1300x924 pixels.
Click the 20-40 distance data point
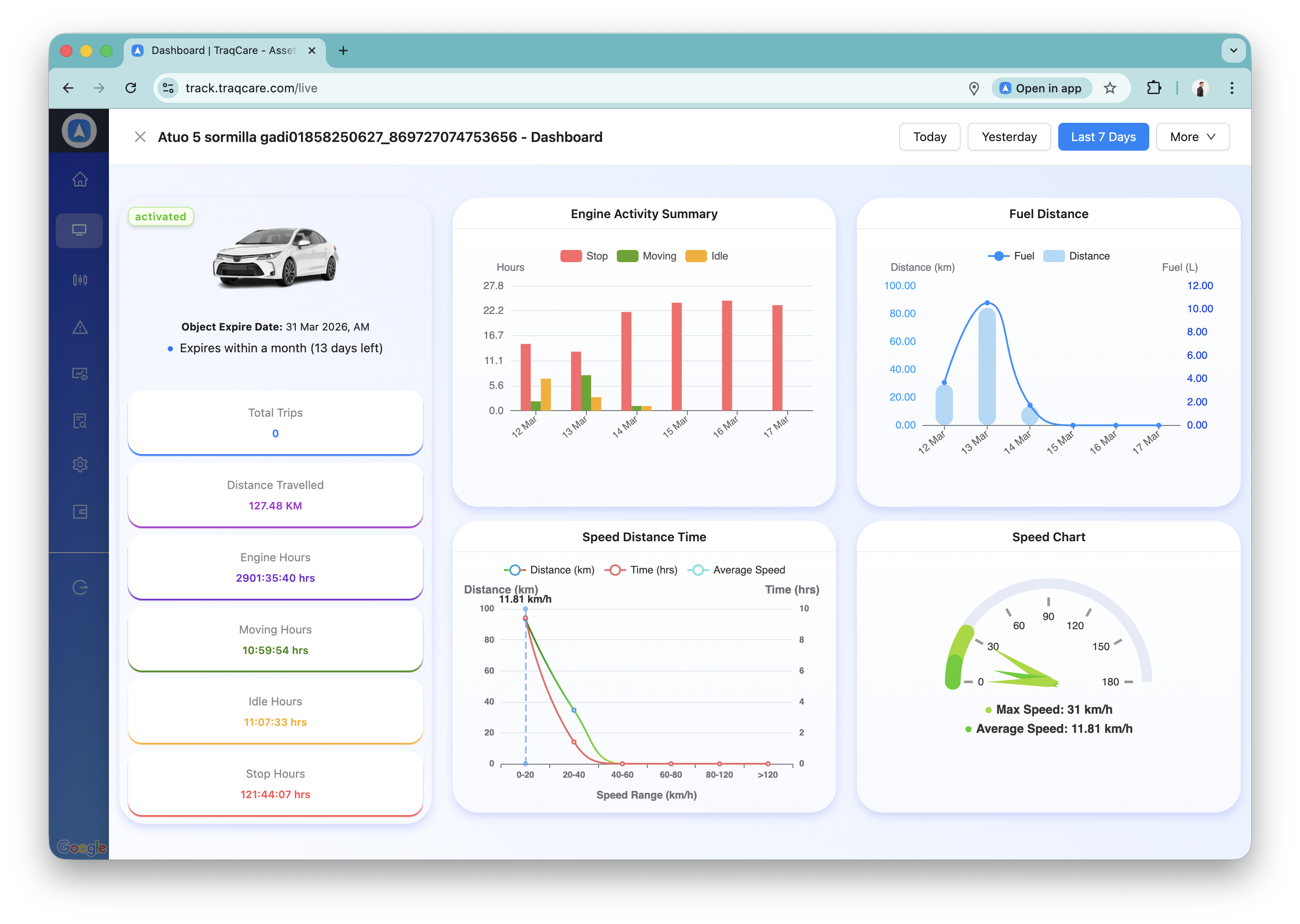point(574,710)
